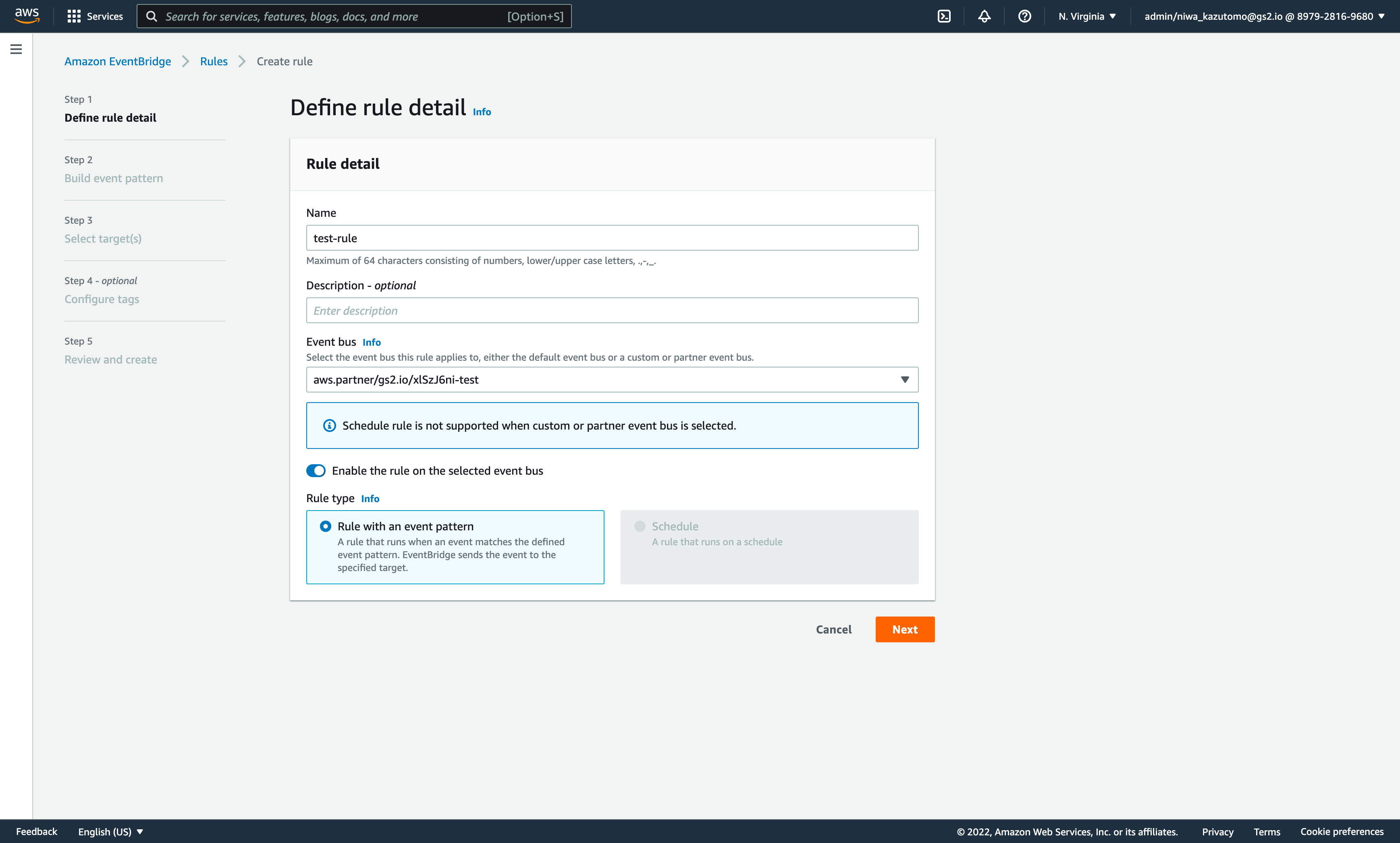The width and height of the screenshot is (1400, 843).
Task: Go to Step 3 Select target(s)
Action: [103, 239]
